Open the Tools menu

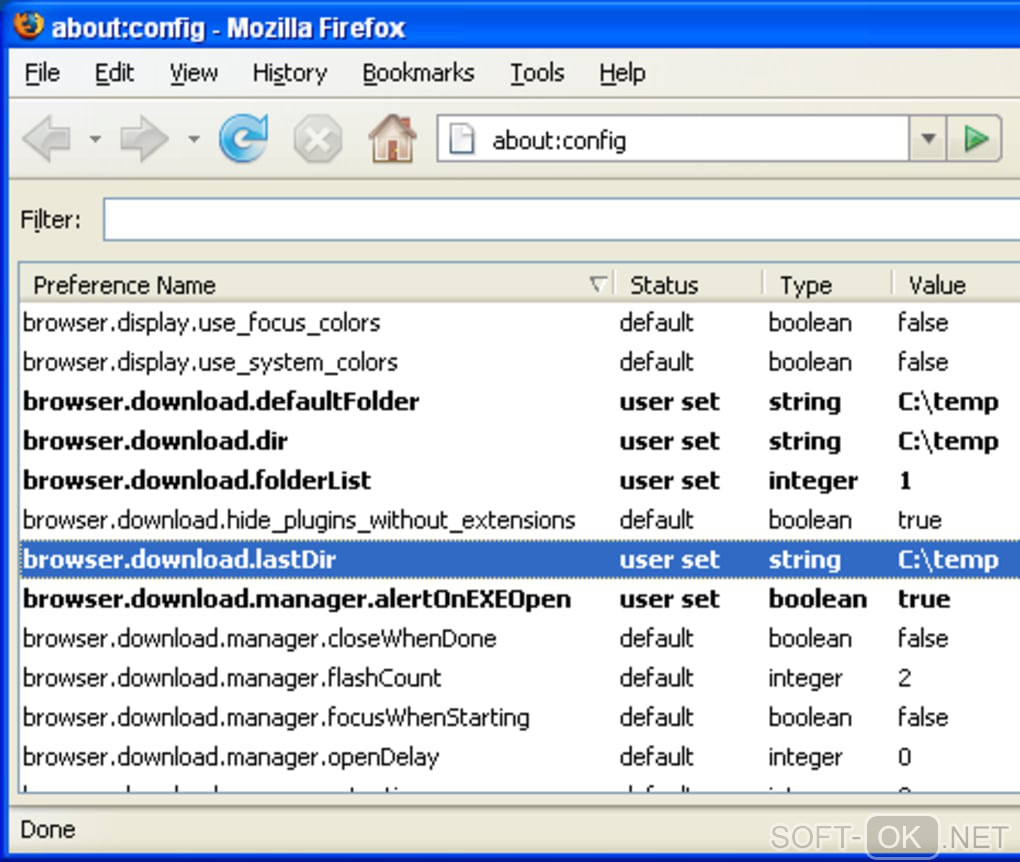click(x=537, y=73)
